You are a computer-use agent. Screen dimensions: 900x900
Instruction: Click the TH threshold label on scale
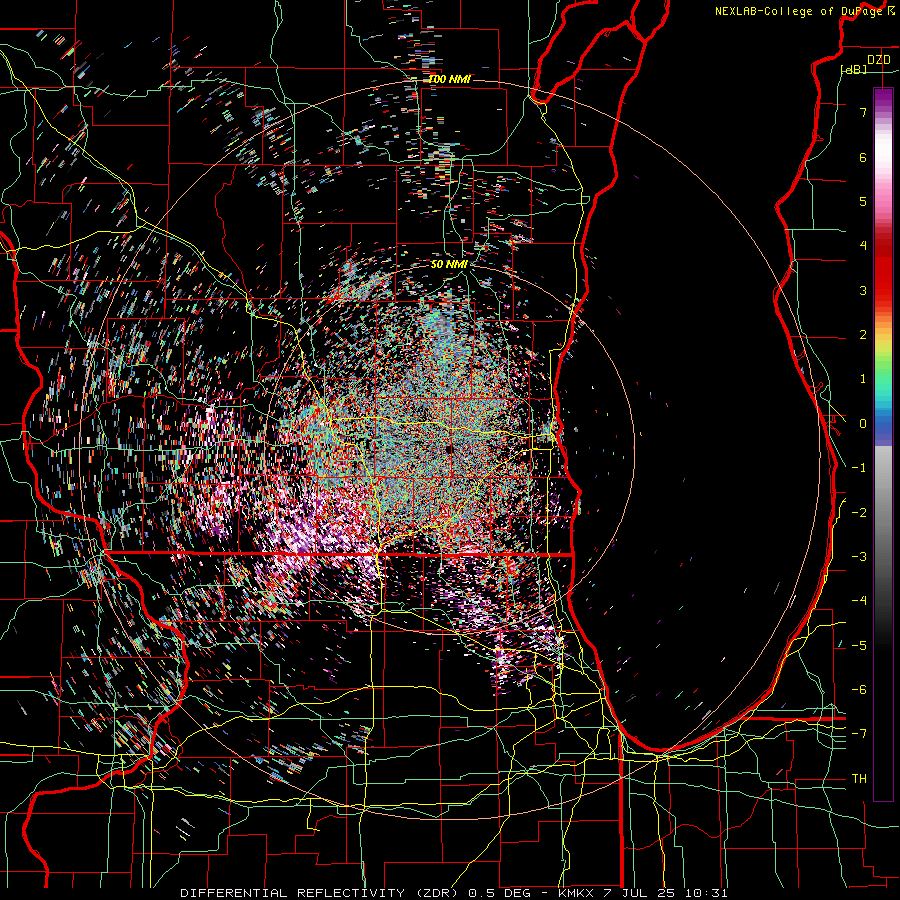(859, 778)
